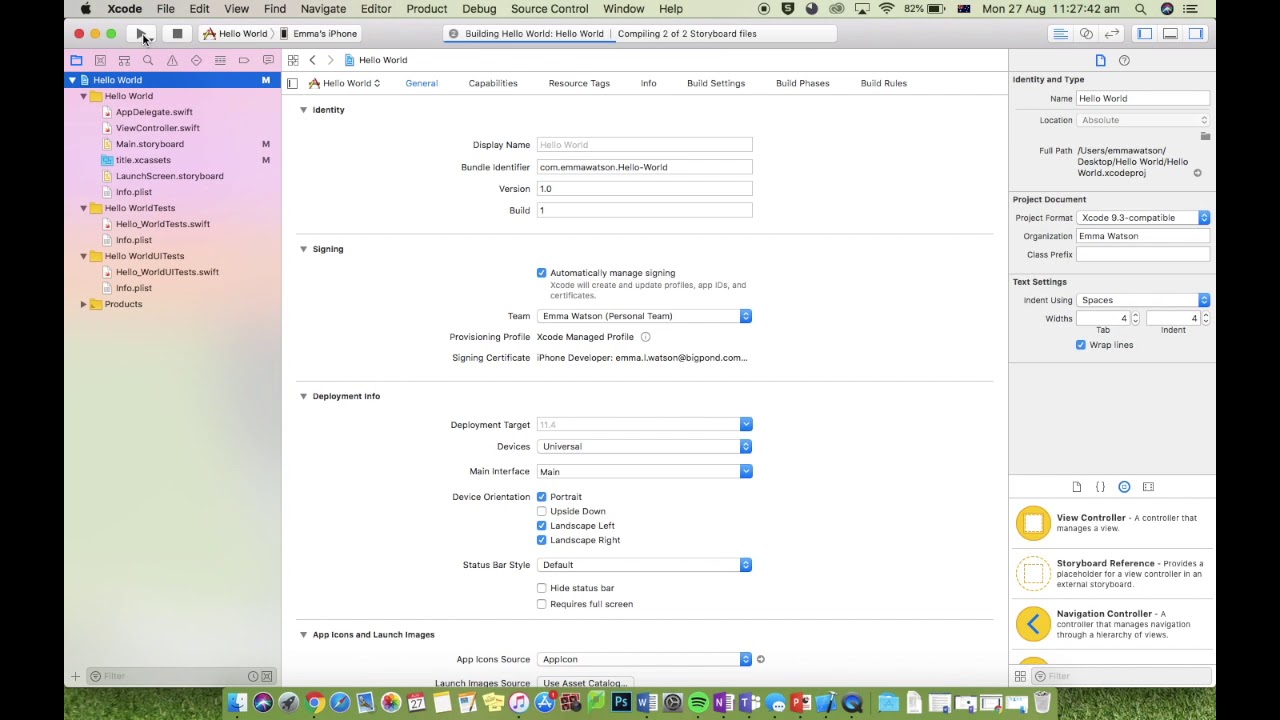Open the Team dropdown
This screenshot has width=1280, height=720.
[644, 316]
